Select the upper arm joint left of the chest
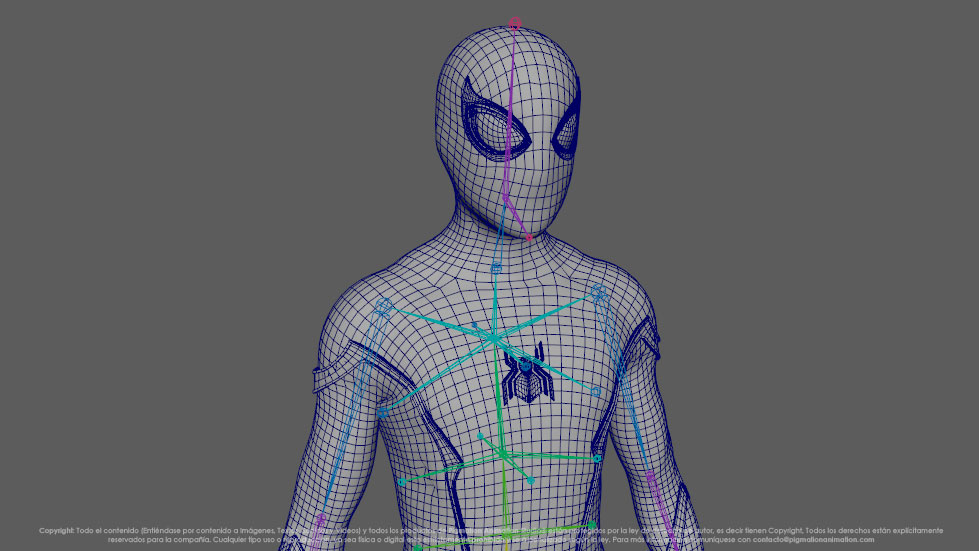Screen dimensions: 979x551 coord(382,411)
